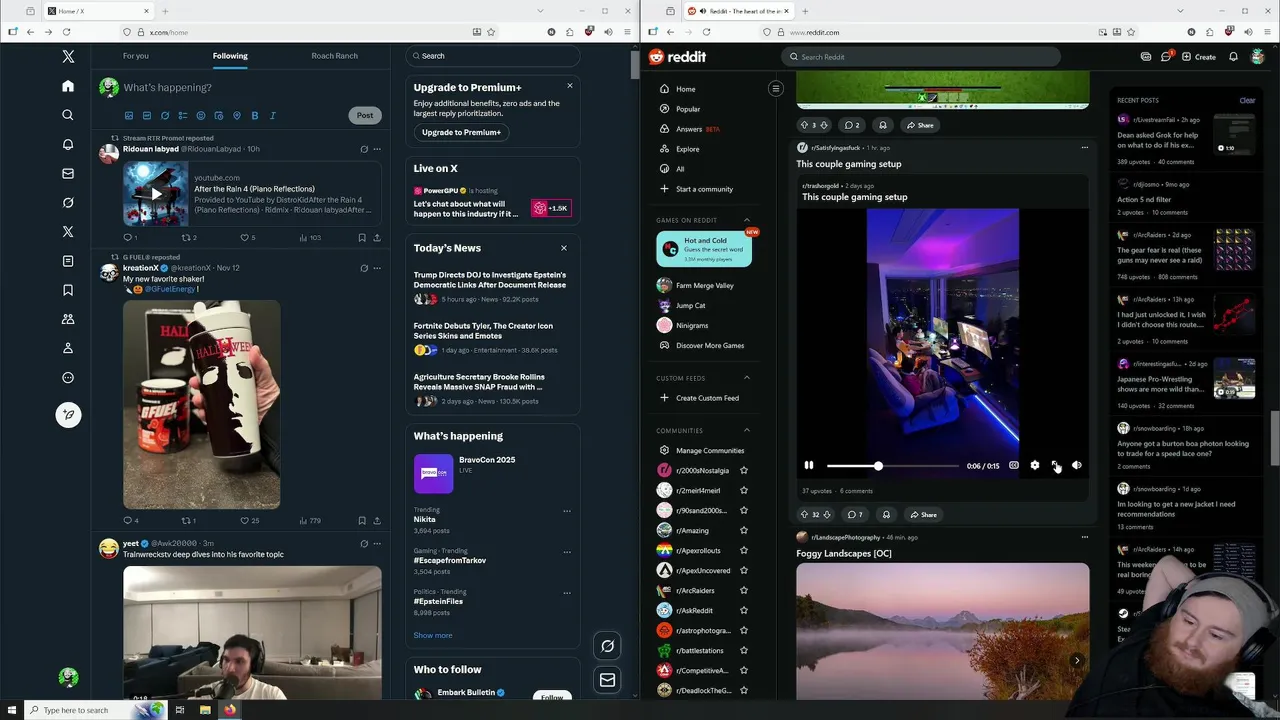Bookmark kreationX's shaker post
1280x720 pixels.
pos(362,521)
